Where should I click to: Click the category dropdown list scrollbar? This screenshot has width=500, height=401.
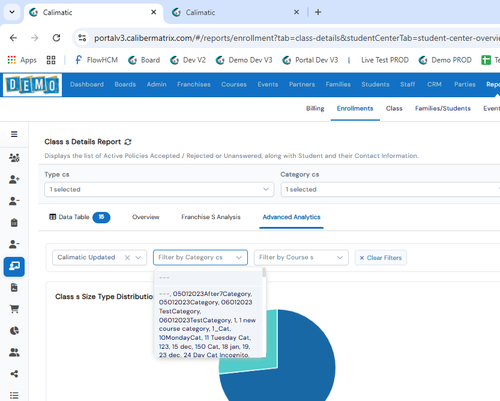(x=264, y=272)
